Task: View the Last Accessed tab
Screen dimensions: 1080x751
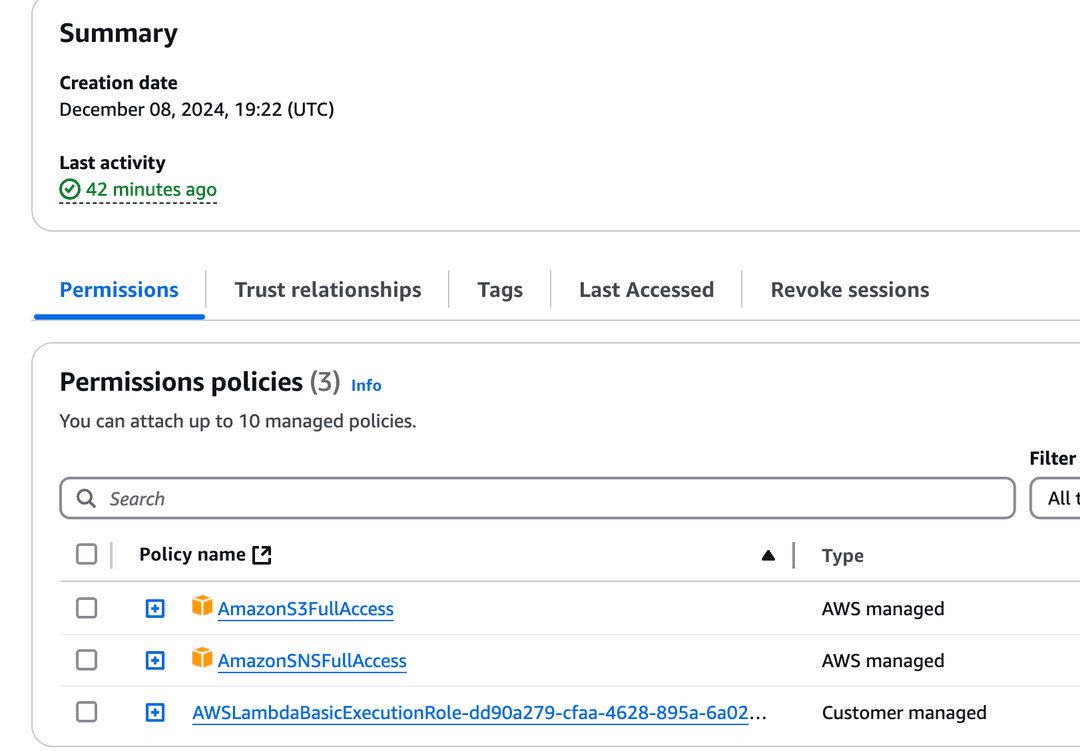Action: click(x=646, y=289)
